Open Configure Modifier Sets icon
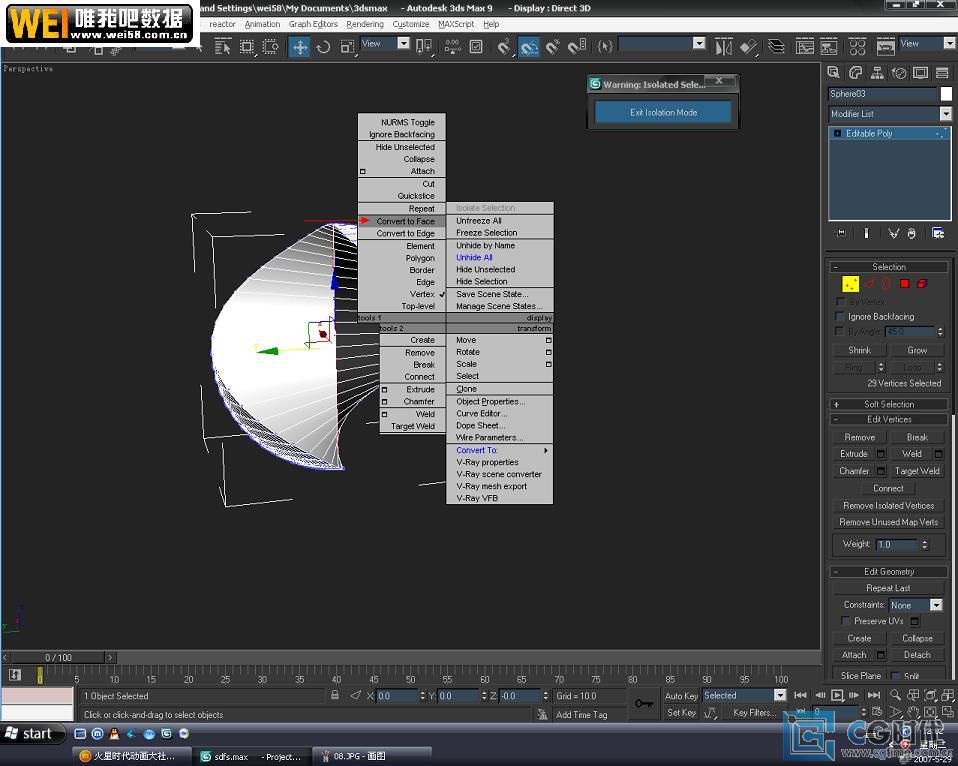 pos(938,233)
